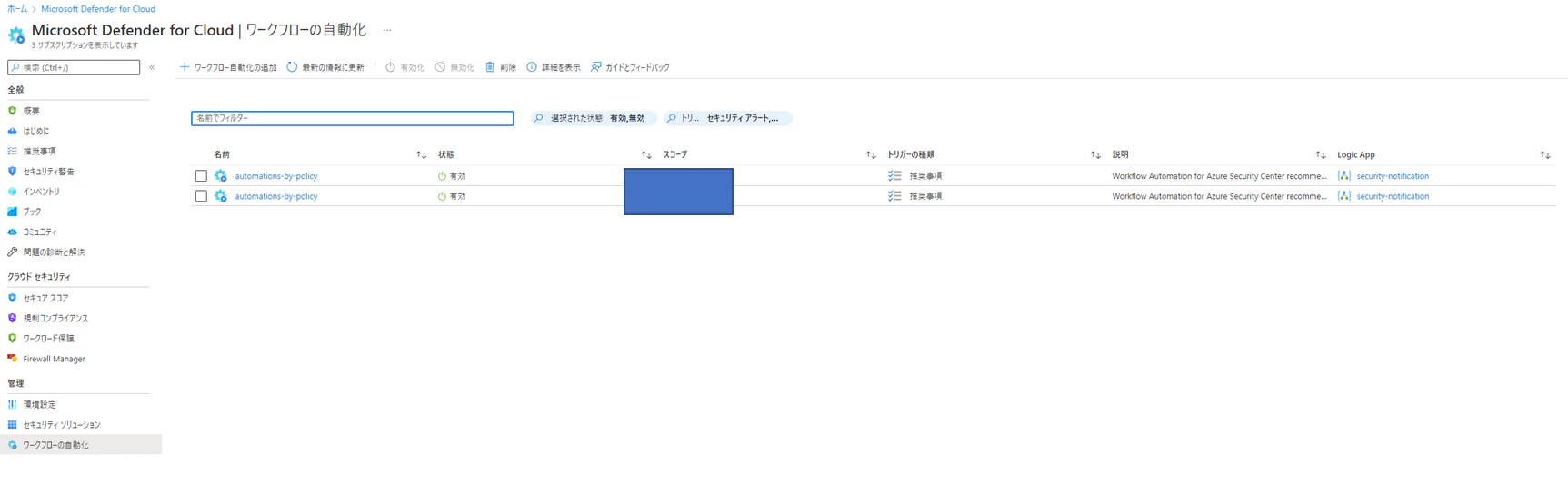The width and height of the screenshot is (1568, 484).
Task: Open the second automations-by-policy link
Action: 276,196
